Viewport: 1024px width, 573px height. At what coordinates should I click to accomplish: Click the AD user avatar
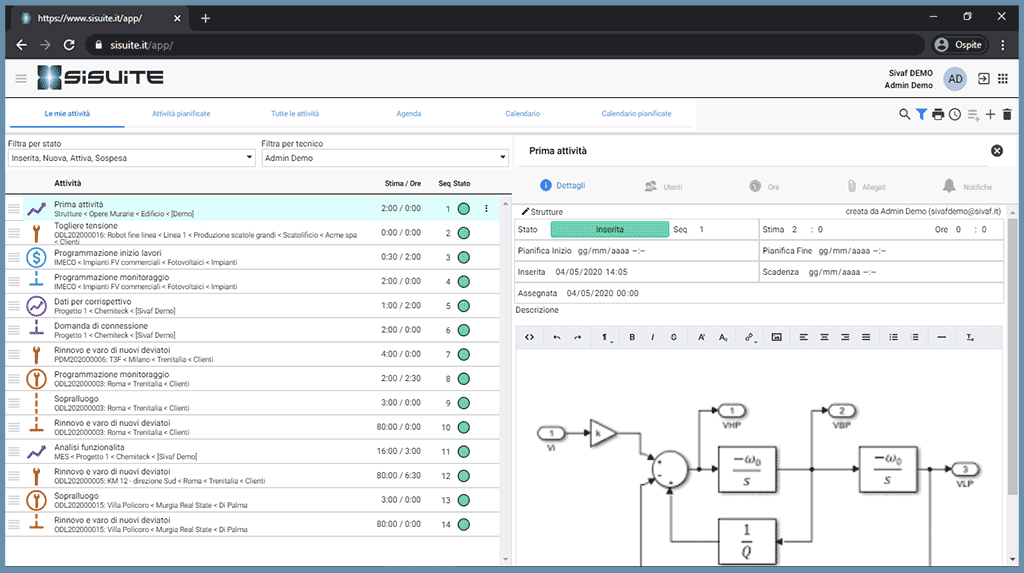click(955, 79)
